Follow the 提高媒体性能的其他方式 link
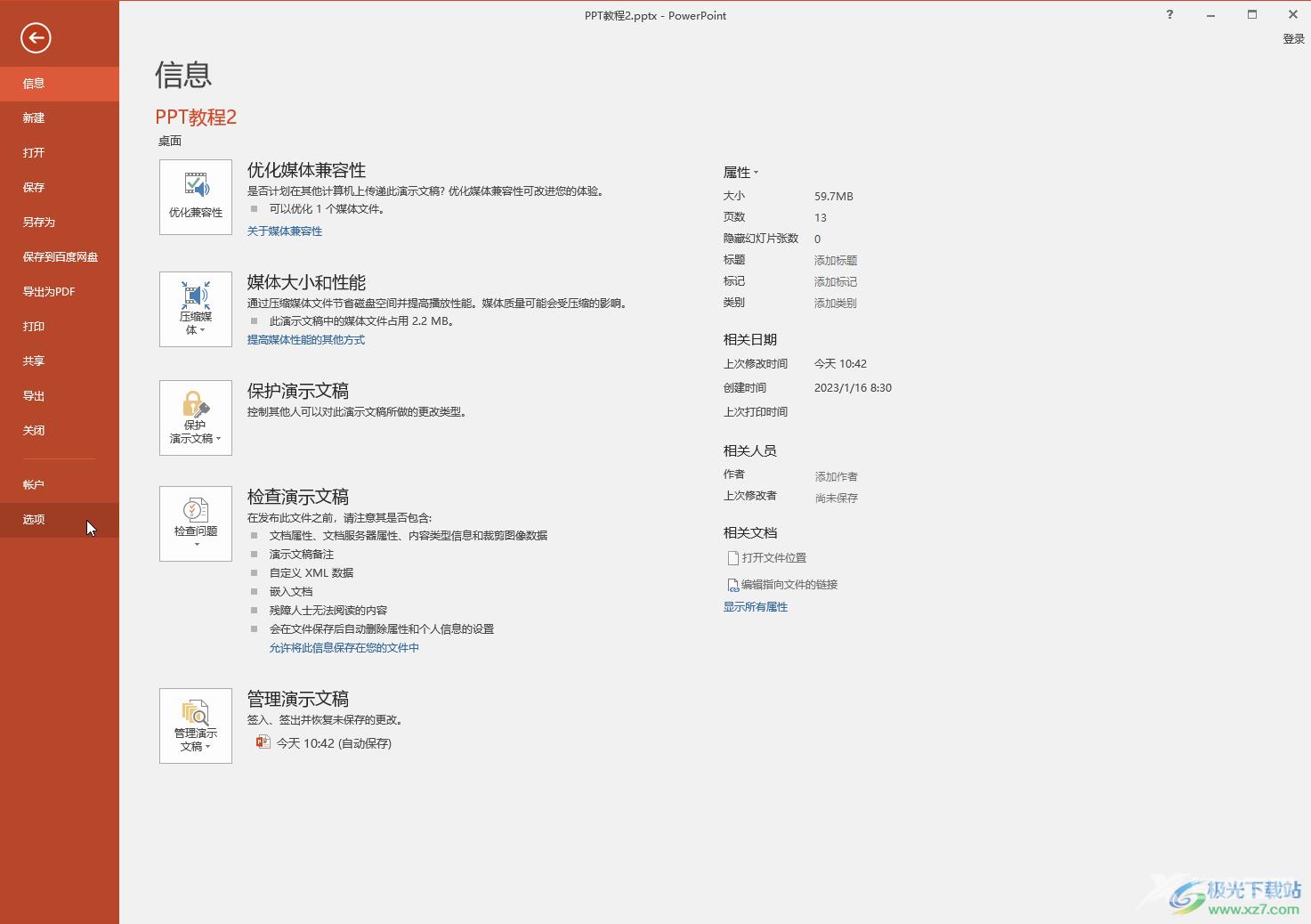The height and width of the screenshot is (924, 1311). click(306, 340)
